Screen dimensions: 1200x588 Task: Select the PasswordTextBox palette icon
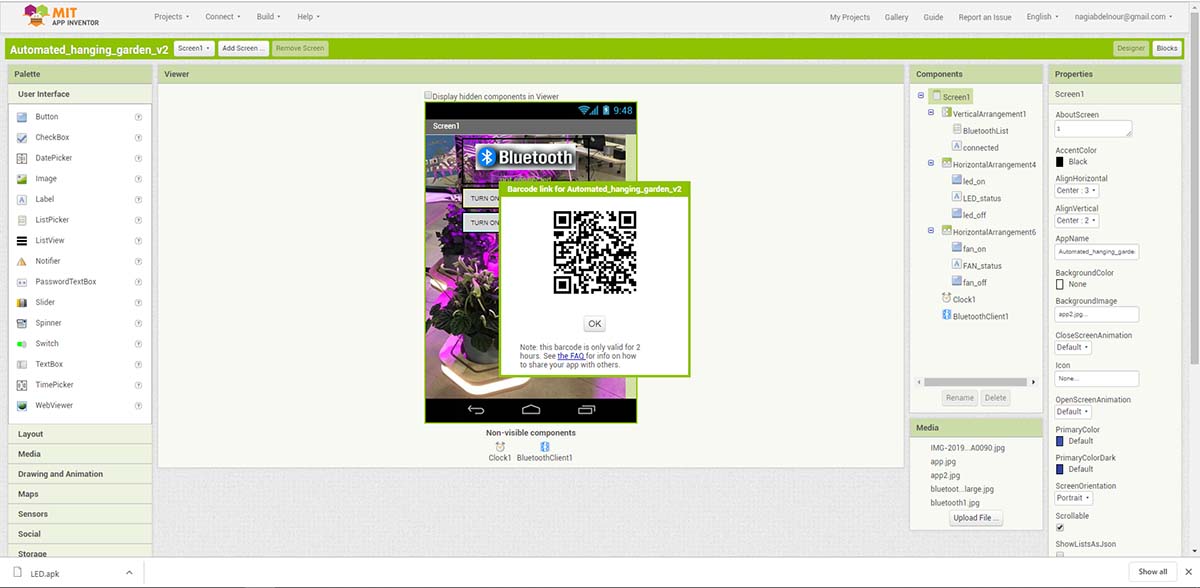23,282
